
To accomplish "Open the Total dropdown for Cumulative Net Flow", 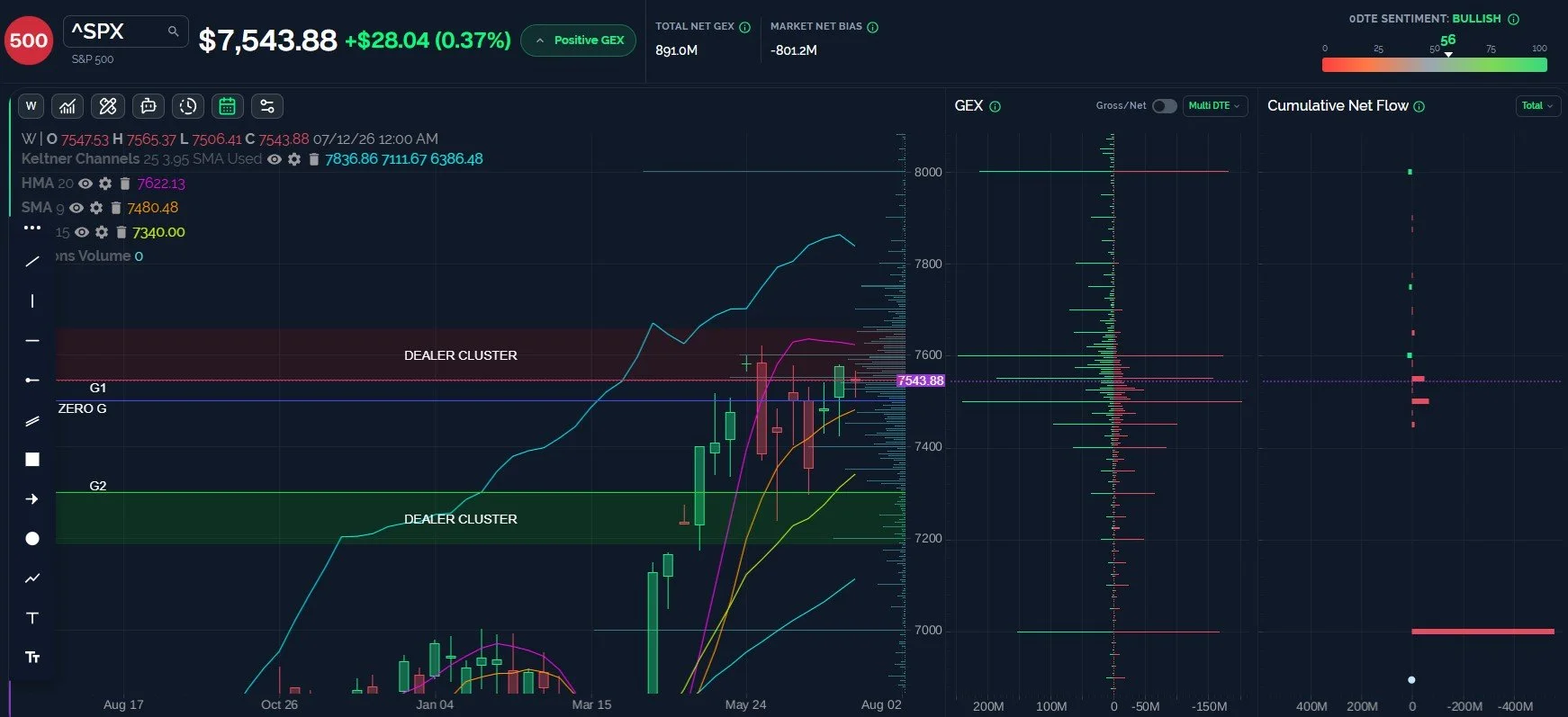I will 1538,106.
